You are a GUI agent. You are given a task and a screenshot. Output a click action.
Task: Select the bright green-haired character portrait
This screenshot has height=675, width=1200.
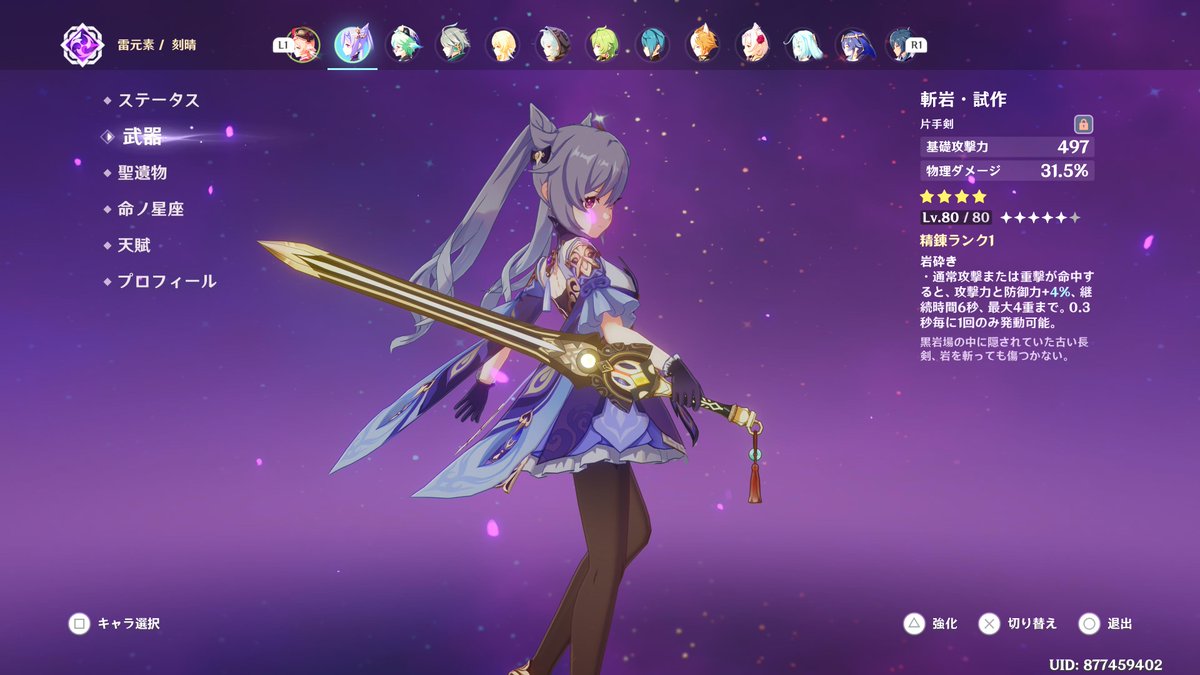click(x=603, y=45)
